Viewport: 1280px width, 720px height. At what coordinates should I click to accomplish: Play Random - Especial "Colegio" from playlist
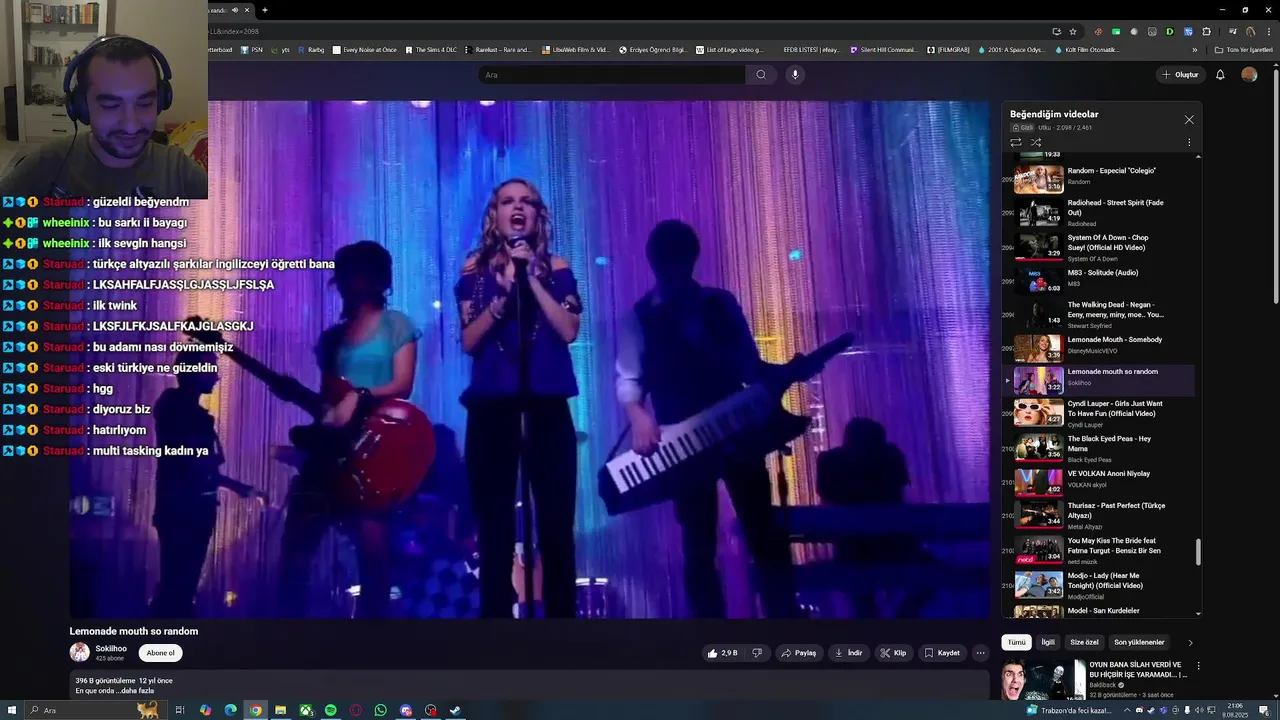pos(1100,178)
